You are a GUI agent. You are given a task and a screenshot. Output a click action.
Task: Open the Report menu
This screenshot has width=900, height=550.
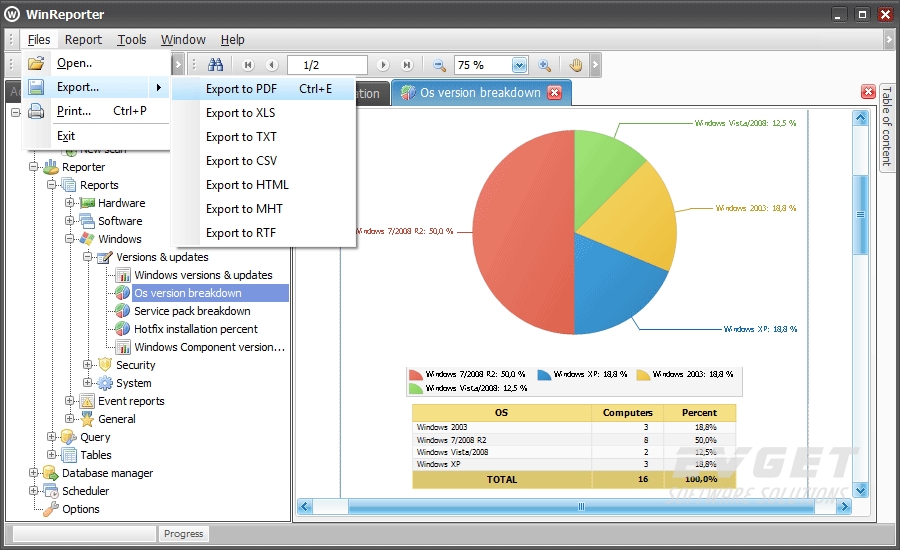tap(83, 40)
